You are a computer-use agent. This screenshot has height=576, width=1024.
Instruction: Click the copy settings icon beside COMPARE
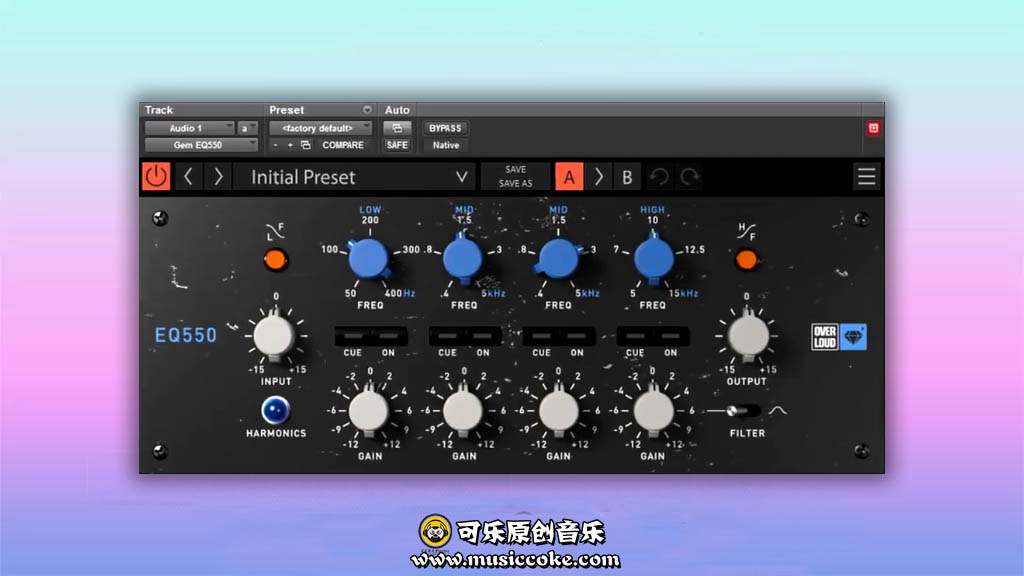point(306,145)
